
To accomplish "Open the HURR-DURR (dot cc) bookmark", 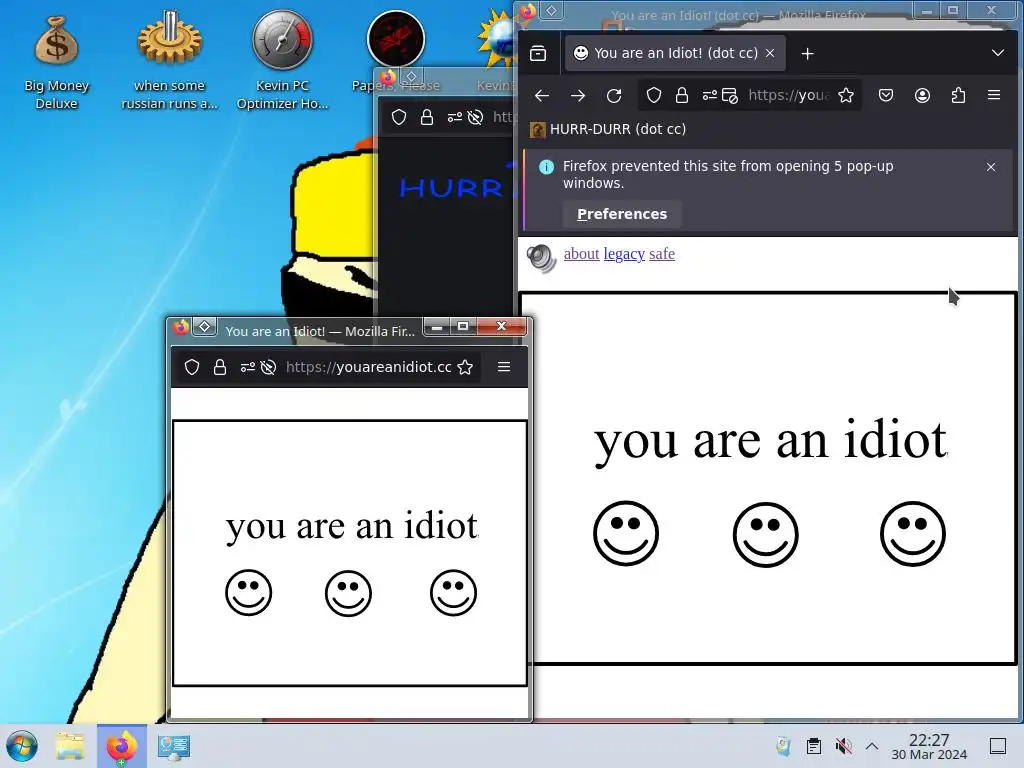I will [x=608, y=129].
